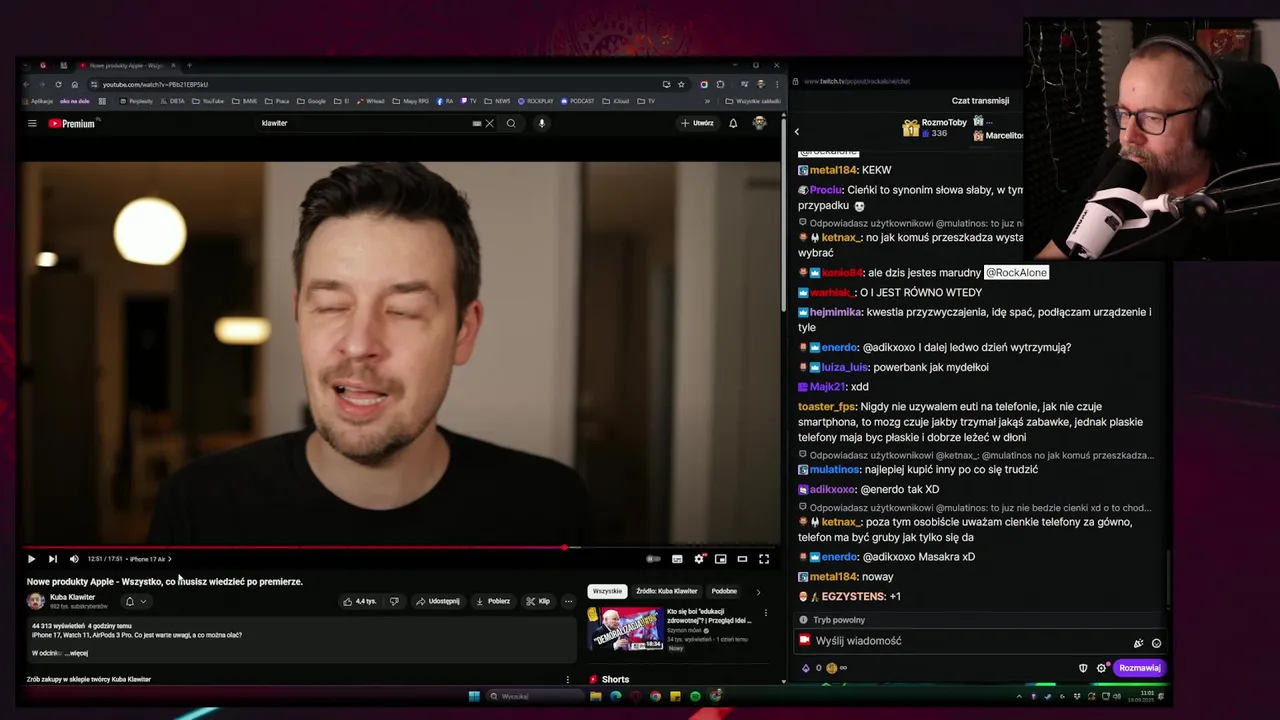Reload the YouTube page in browser

[x=58, y=84]
